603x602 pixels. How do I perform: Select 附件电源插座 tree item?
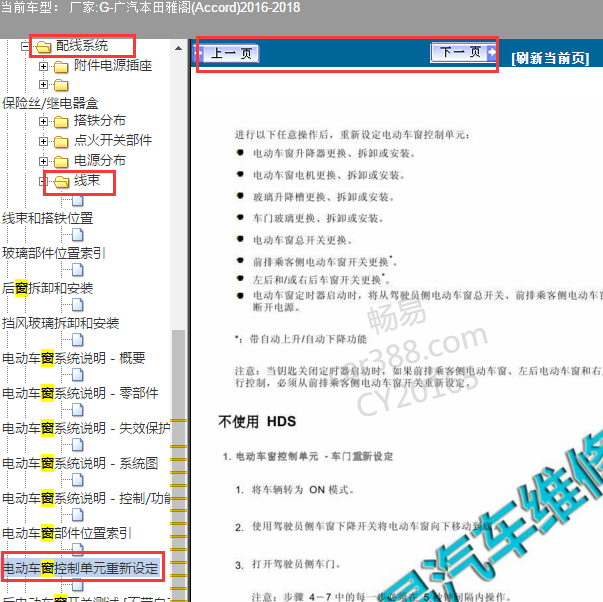tap(113, 65)
